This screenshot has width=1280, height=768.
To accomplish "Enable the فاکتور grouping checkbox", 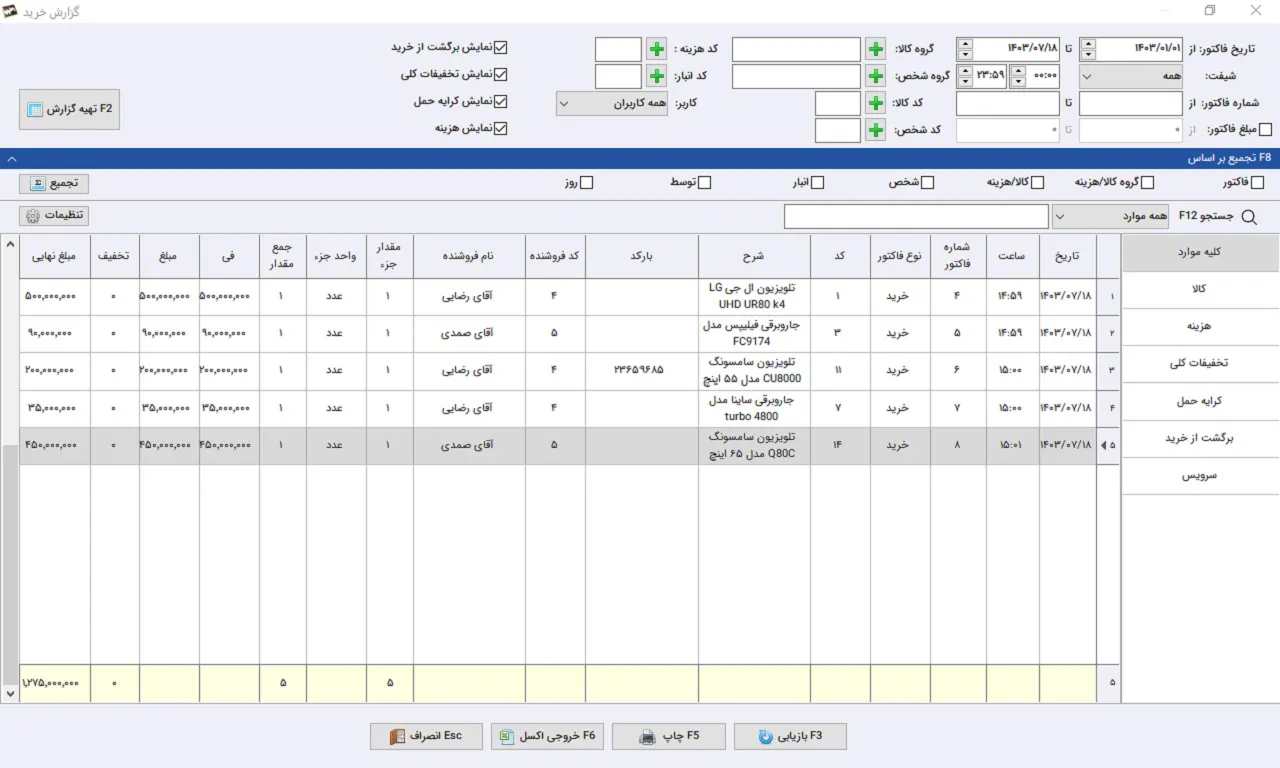I will click(1257, 183).
